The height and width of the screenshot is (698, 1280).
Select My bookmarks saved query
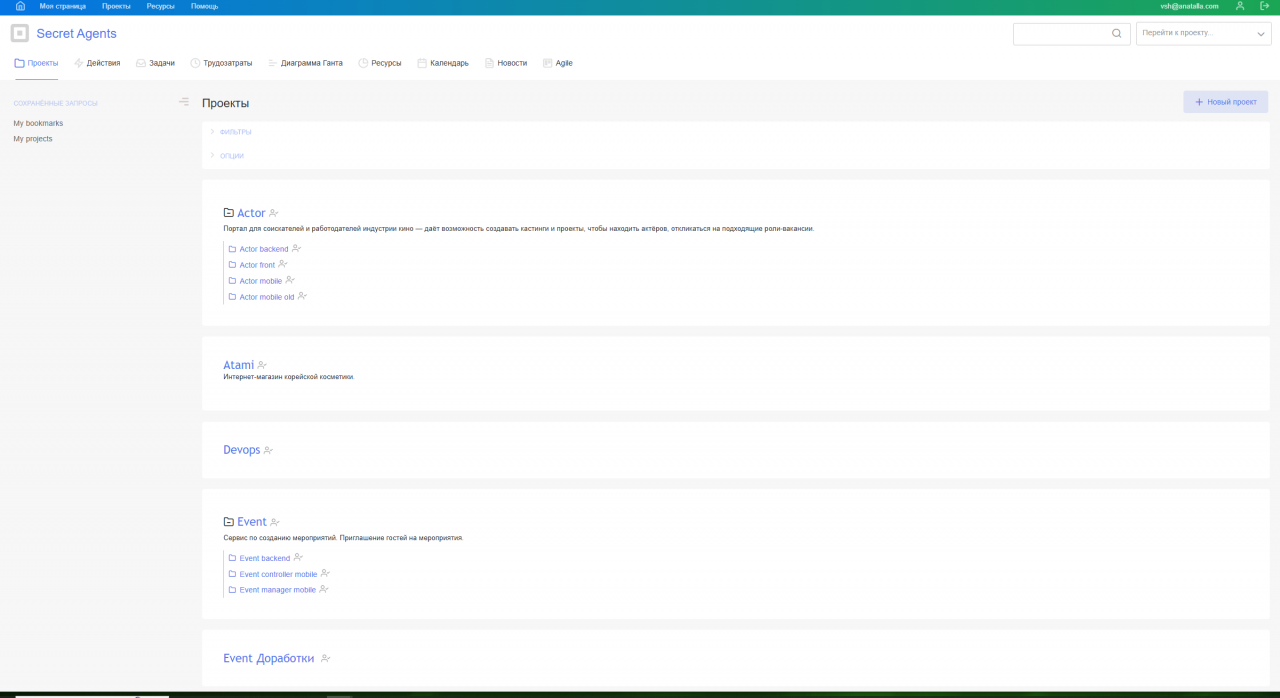(x=38, y=123)
